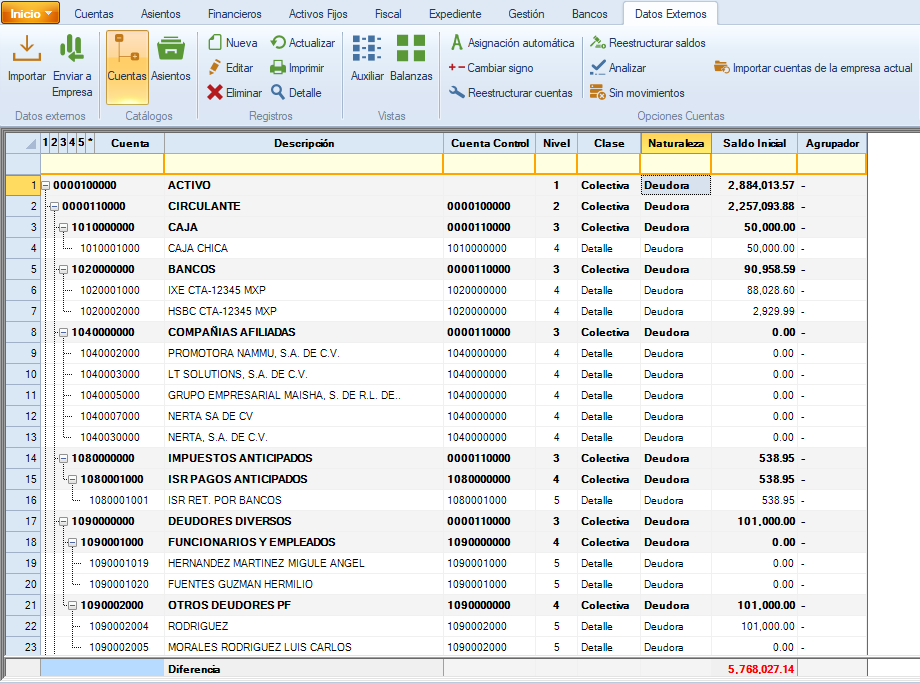920x683 pixels.
Task: Show outline level 3
Action: [63, 142]
